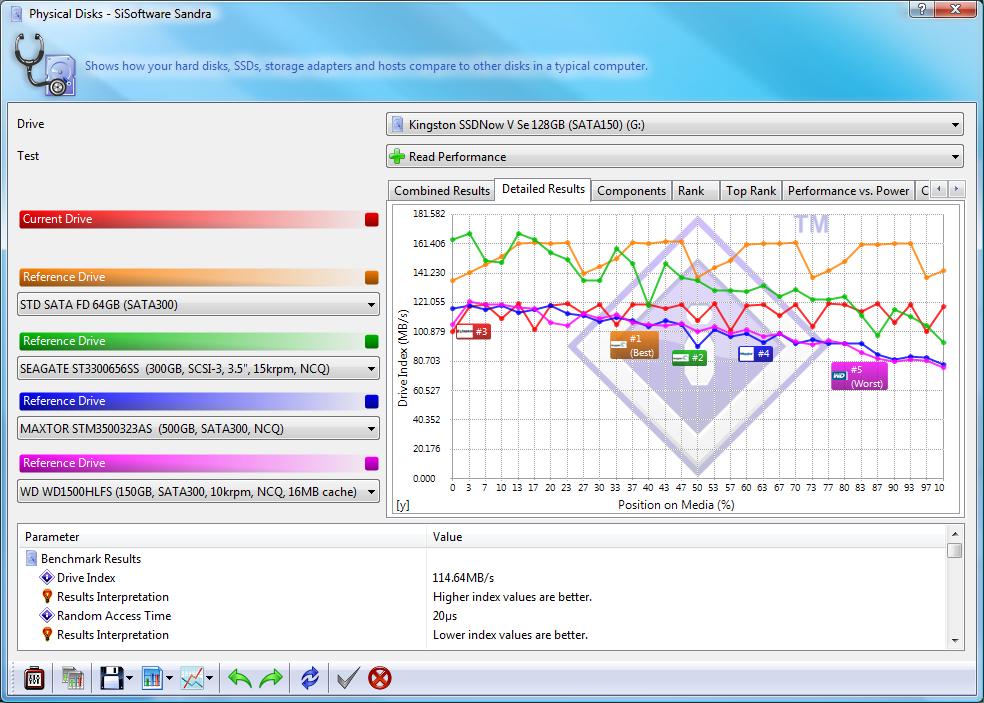Open the Top Rank tab
984x703 pixels.
751,191
